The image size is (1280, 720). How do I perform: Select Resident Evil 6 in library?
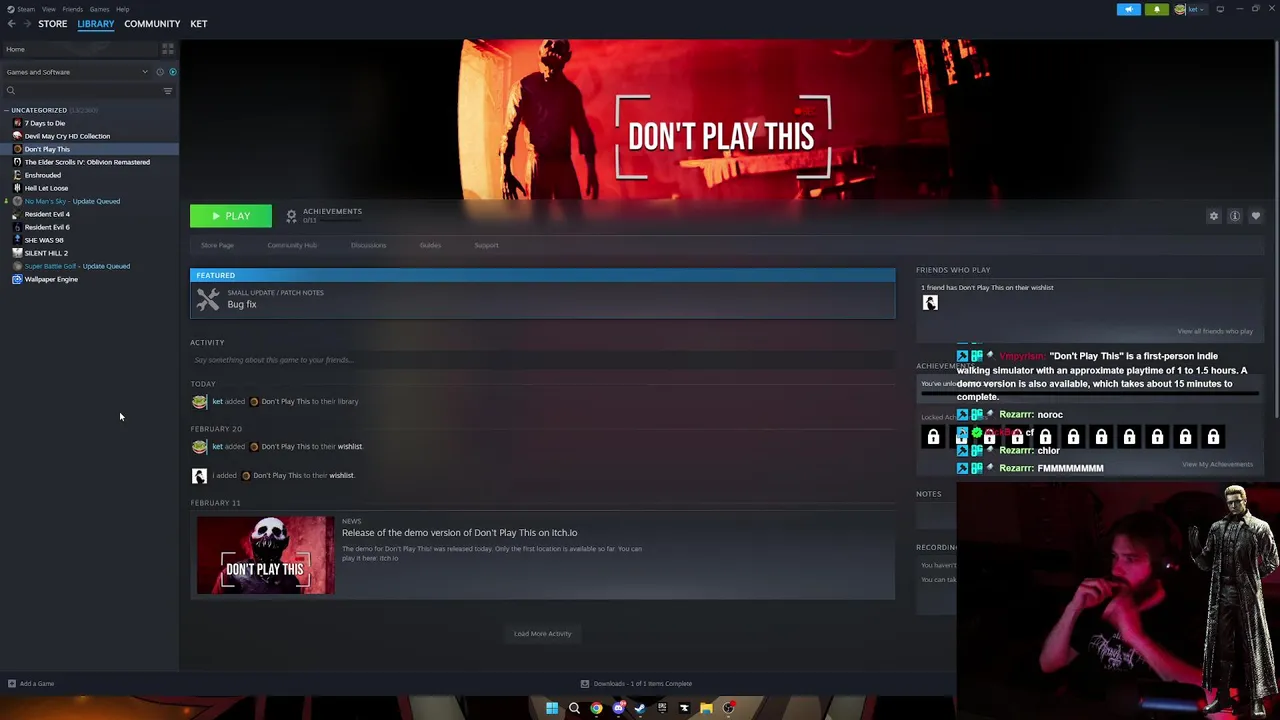(47, 227)
